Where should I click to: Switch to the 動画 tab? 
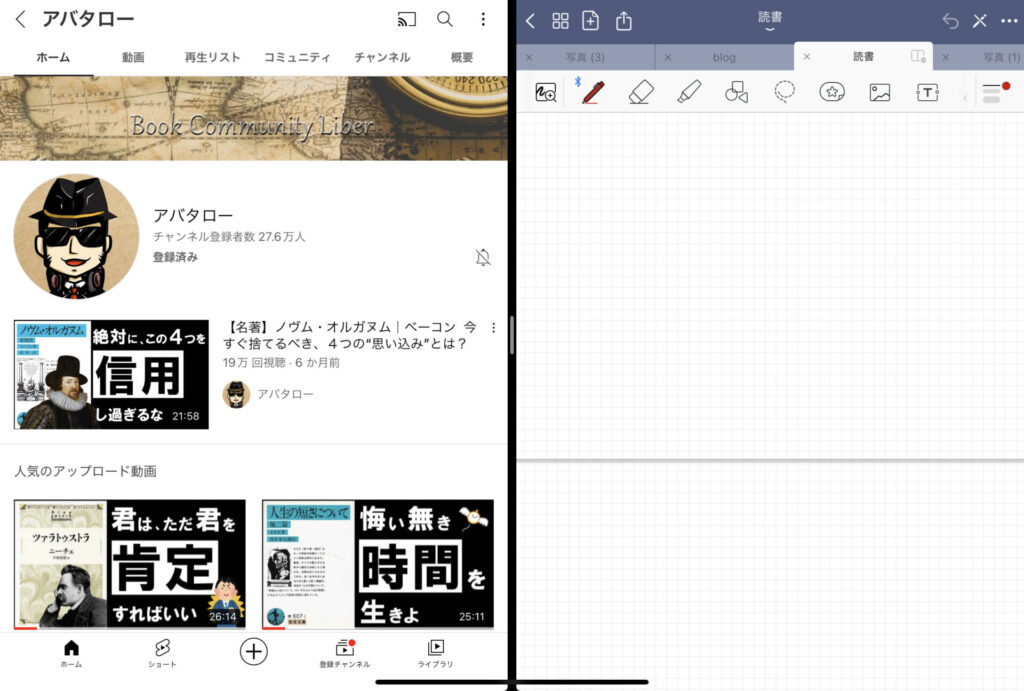coord(133,57)
